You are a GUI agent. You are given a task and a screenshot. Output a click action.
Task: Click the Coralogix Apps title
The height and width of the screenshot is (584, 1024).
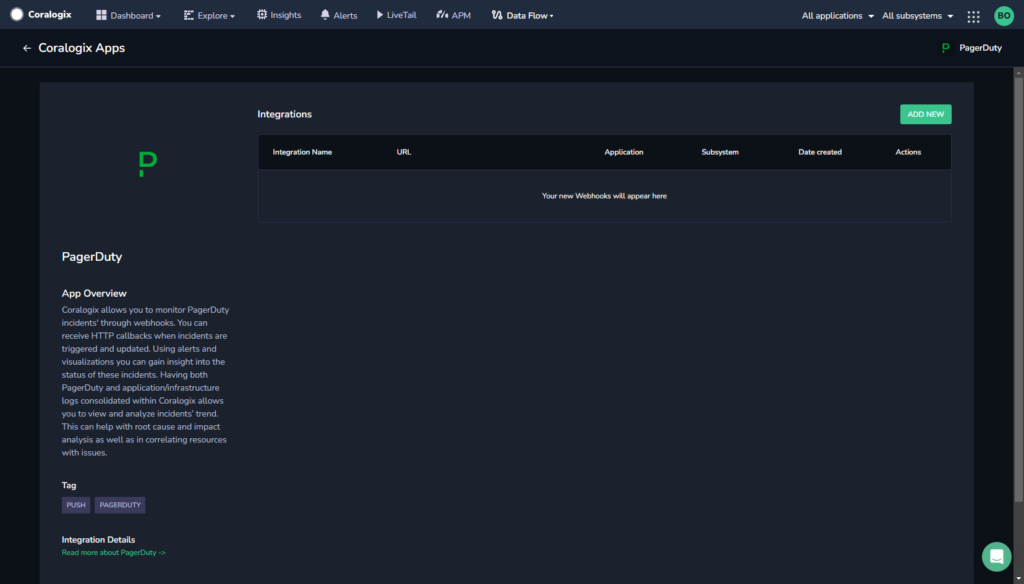point(82,48)
